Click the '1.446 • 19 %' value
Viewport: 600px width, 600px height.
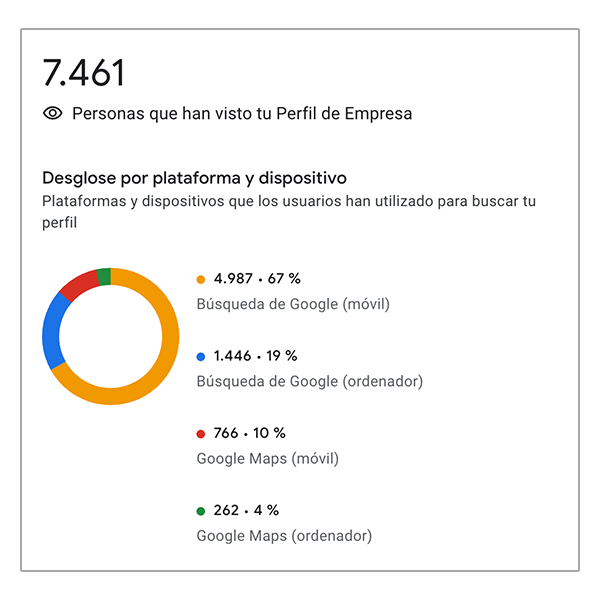click(255, 356)
